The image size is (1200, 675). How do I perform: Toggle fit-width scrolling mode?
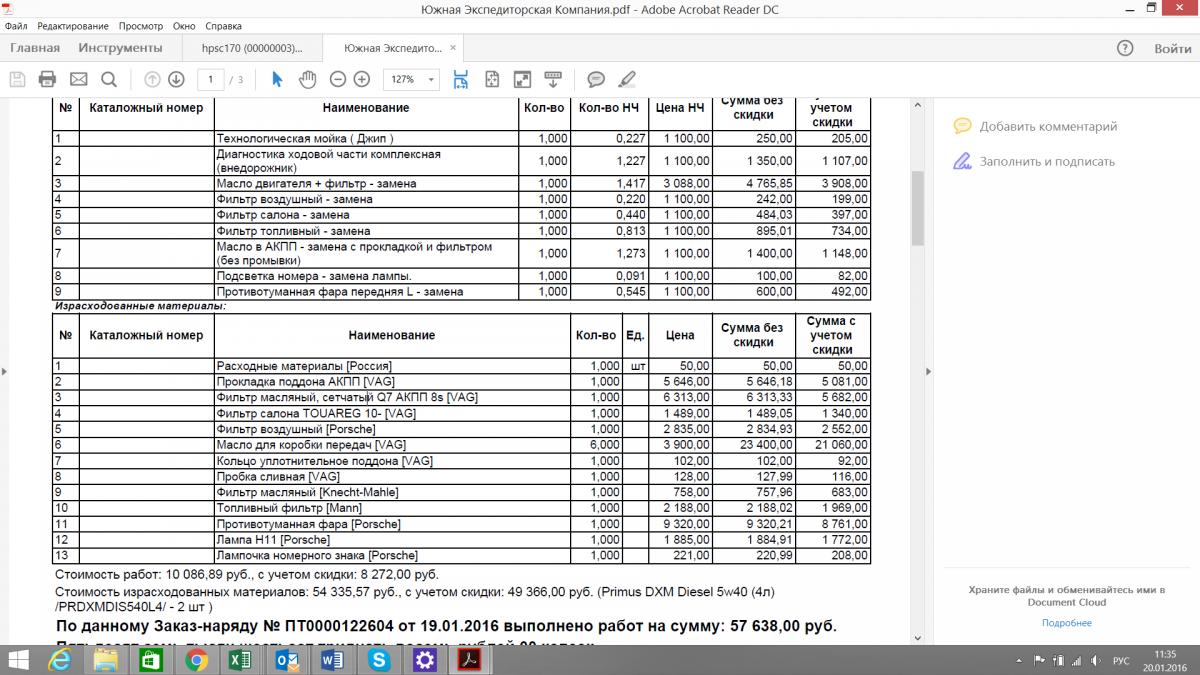(461, 79)
